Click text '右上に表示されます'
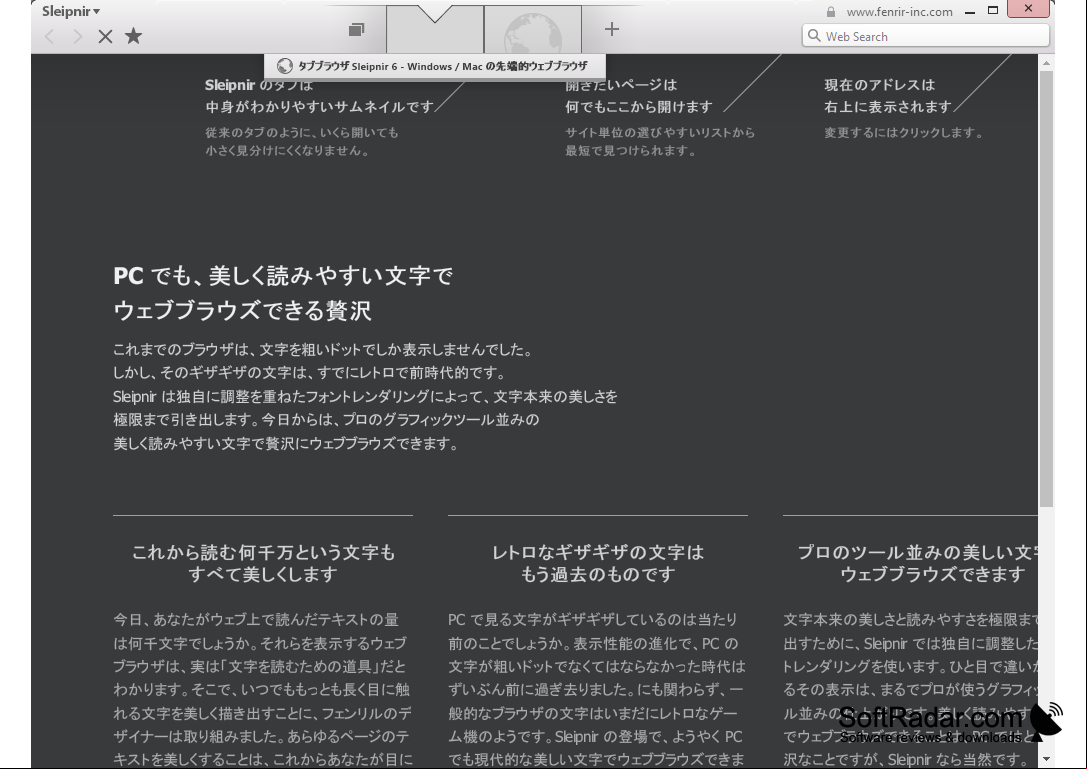Image resolution: width=1087 pixels, height=769 pixels. (x=887, y=107)
